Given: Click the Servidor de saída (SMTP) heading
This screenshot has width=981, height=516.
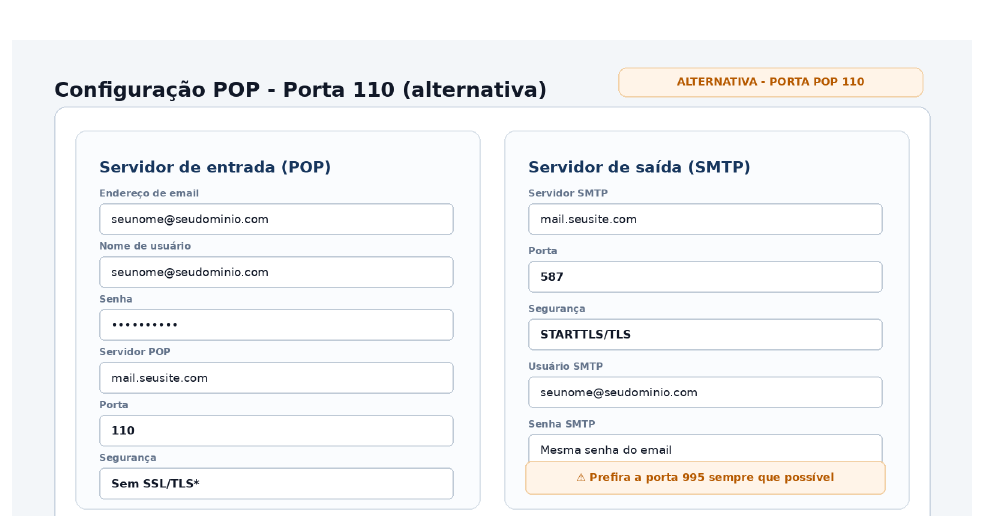Looking at the screenshot, I should (x=639, y=167).
